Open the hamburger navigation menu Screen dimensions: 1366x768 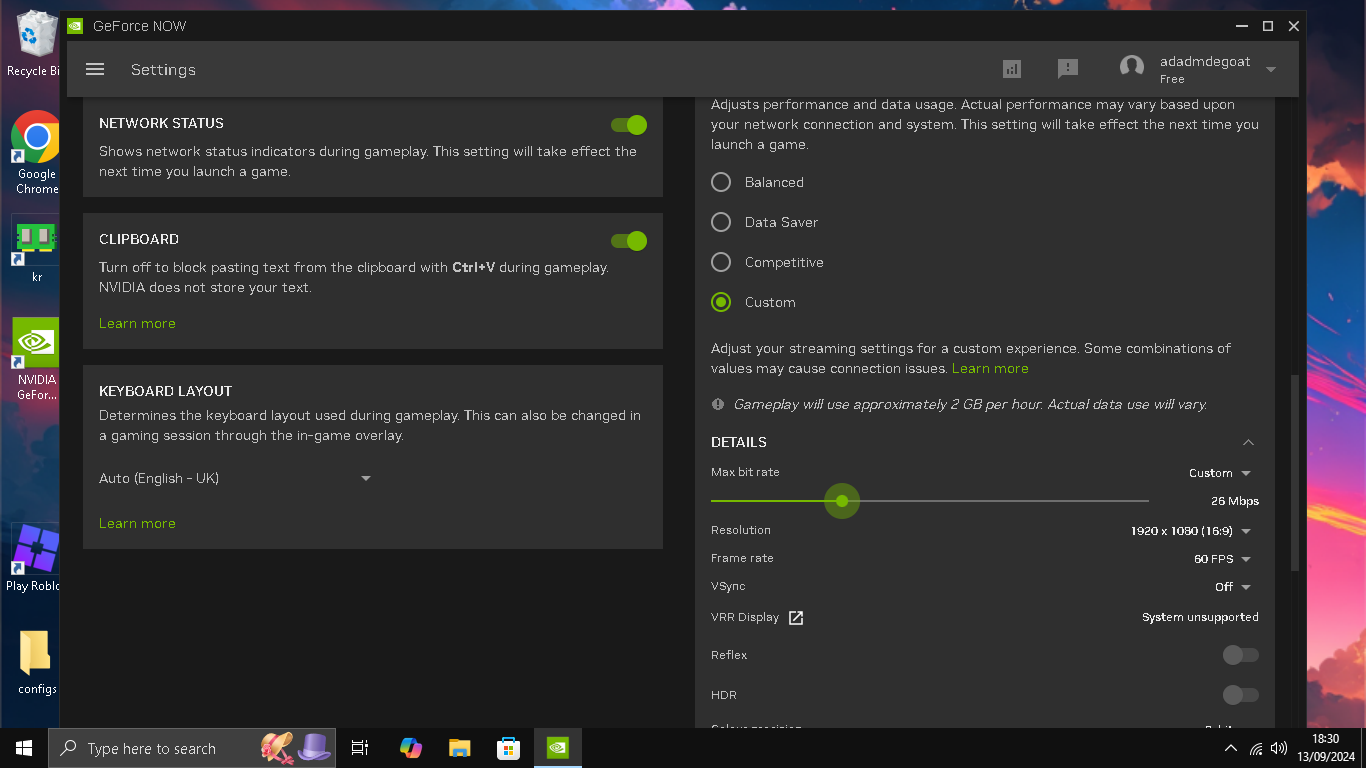point(95,69)
